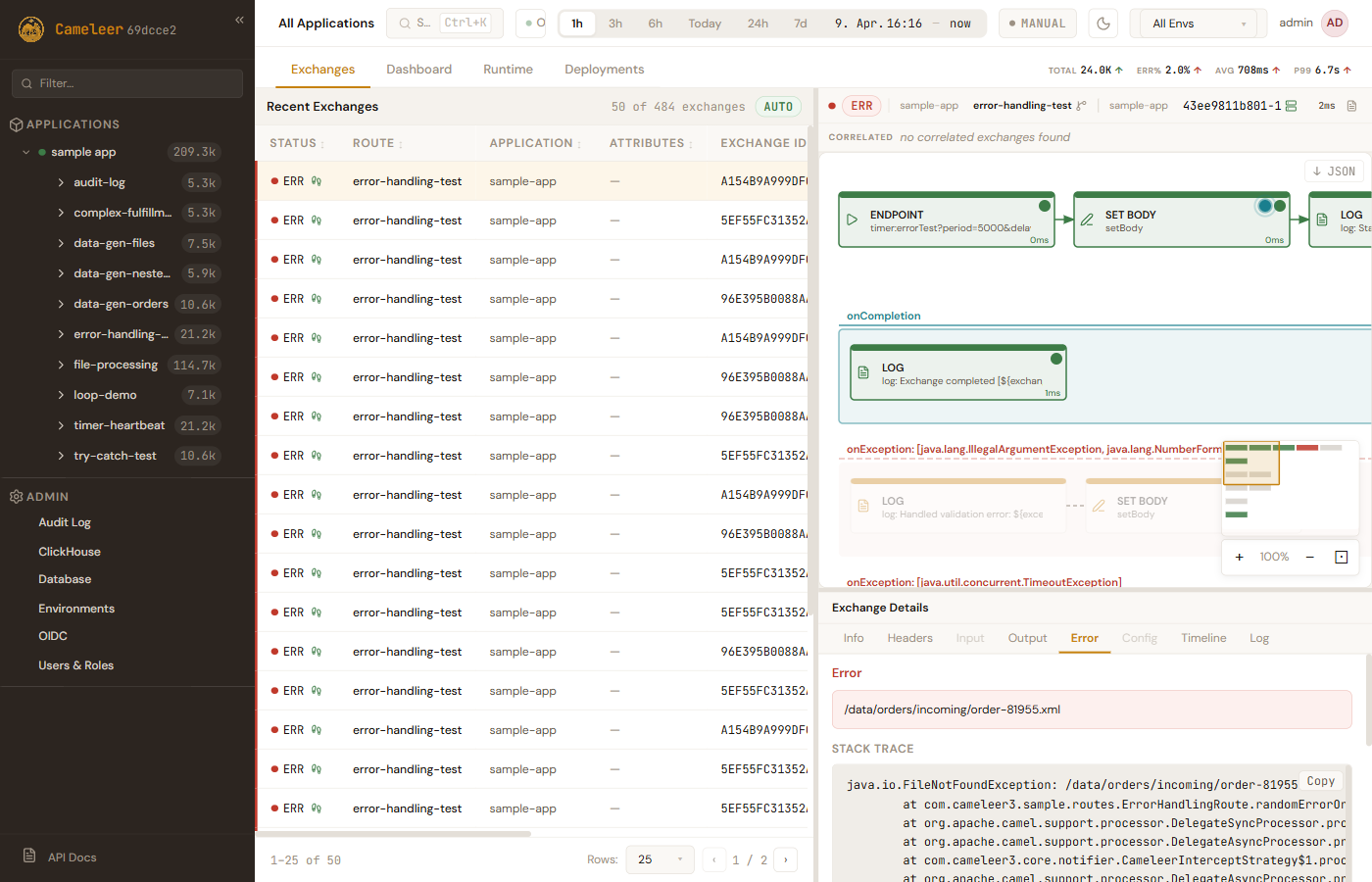Switch to the Dashboard tab
Screen dimensions: 1372x882
418,70
